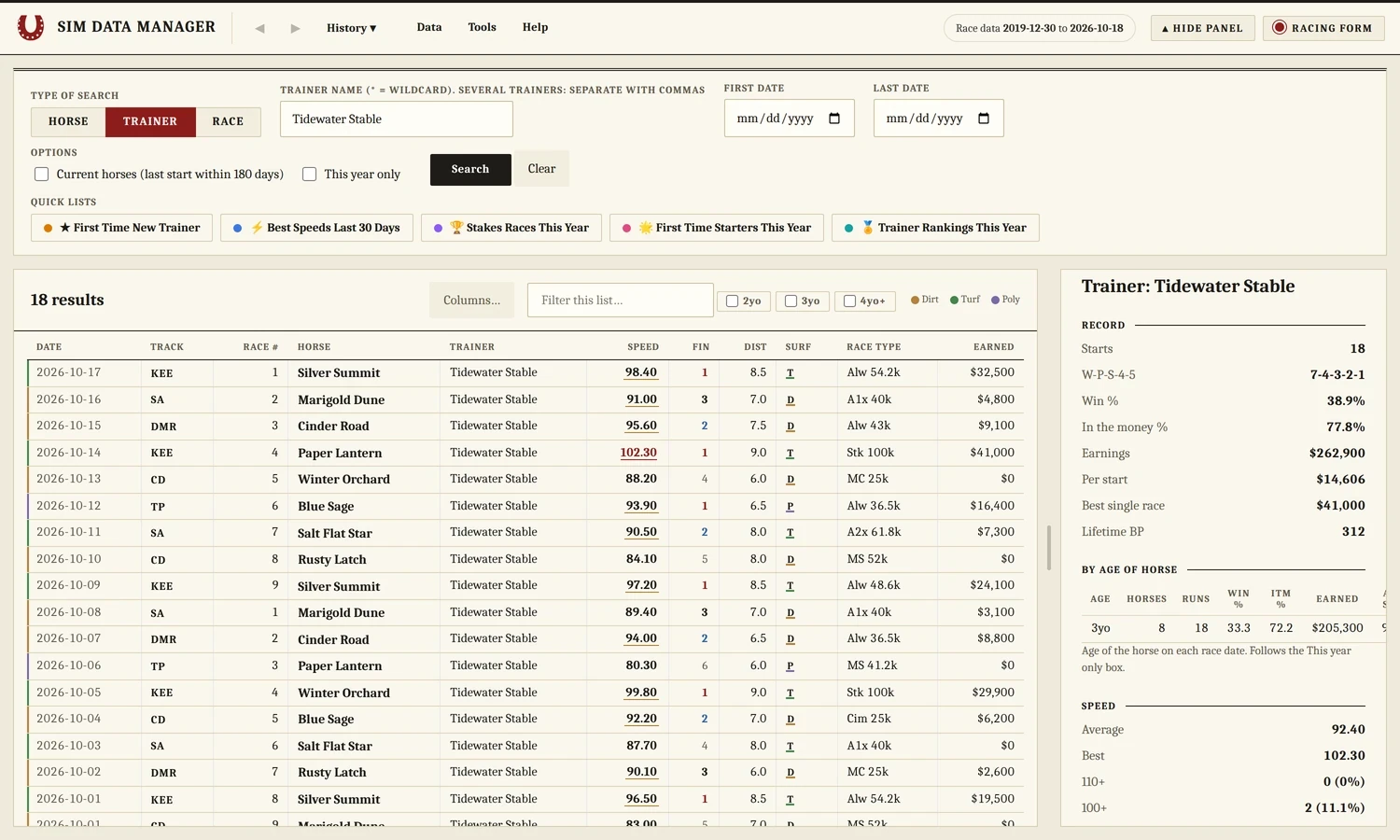Image resolution: width=1400 pixels, height=840 pixels.
Task: Open the Data menu
Action: (x=429, y=27)
